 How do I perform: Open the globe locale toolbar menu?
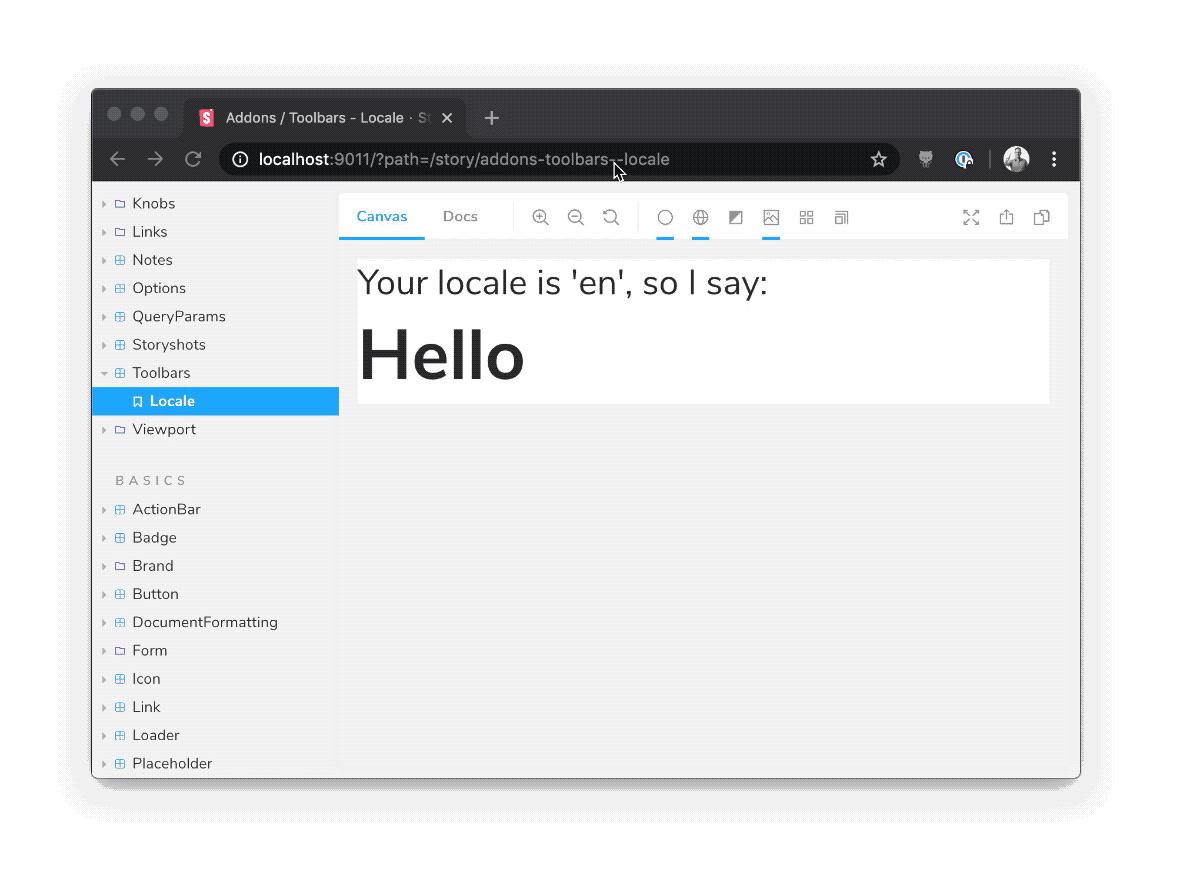[700, 217]
